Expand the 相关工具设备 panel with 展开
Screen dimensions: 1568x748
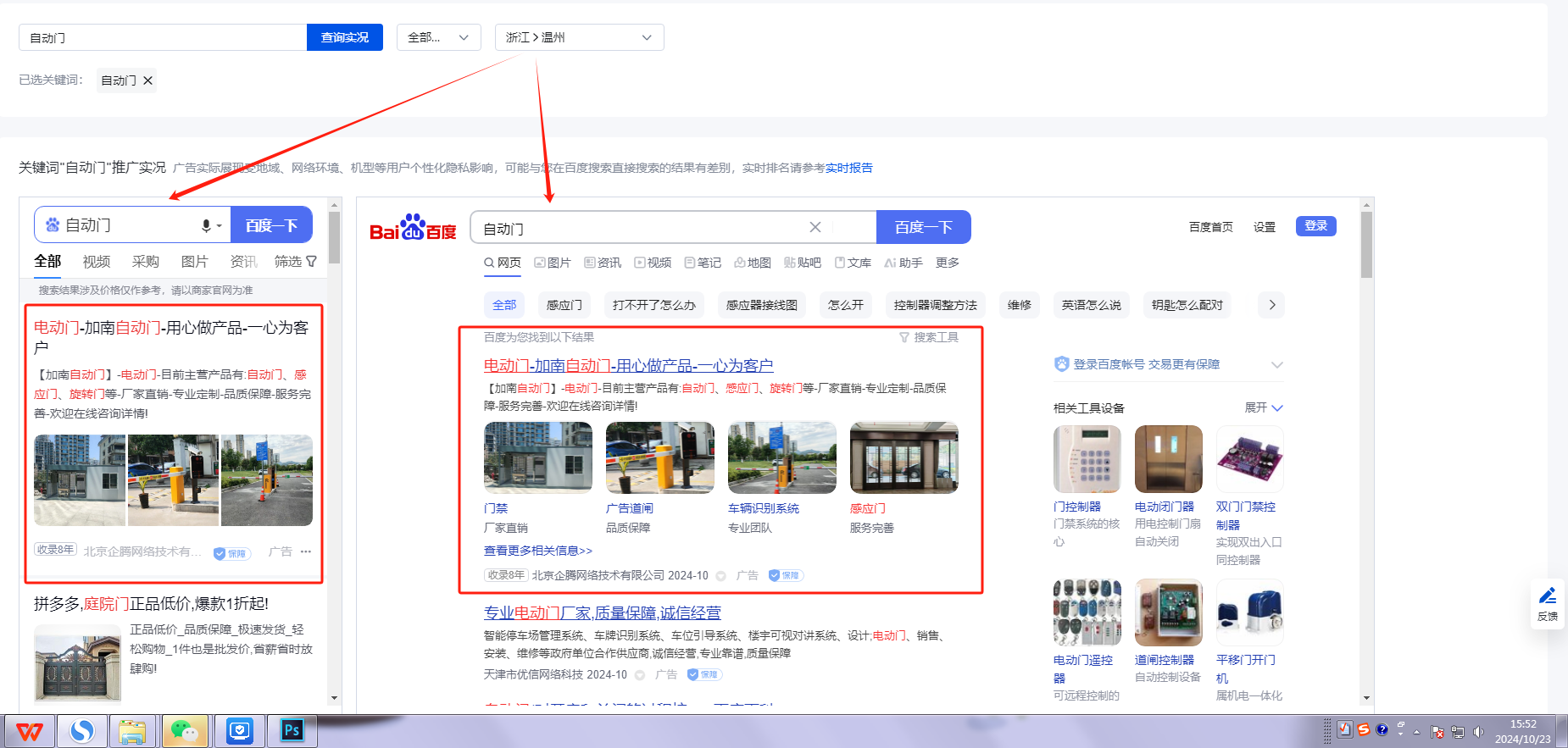pos(1263,407)
